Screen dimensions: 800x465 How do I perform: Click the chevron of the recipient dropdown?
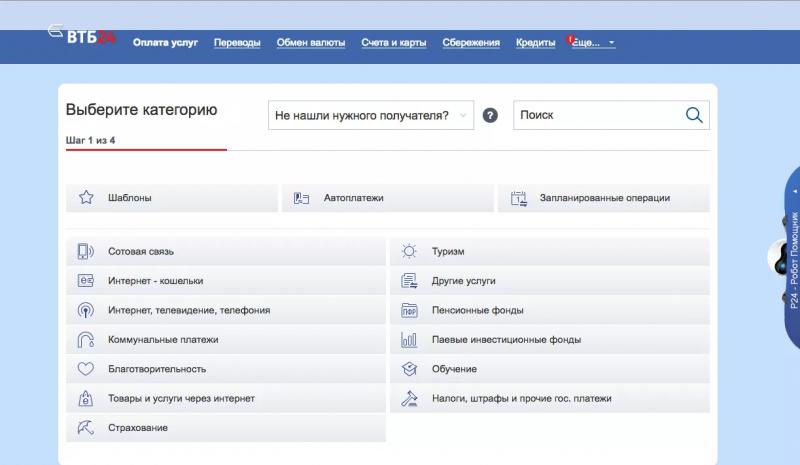[463, 115]
